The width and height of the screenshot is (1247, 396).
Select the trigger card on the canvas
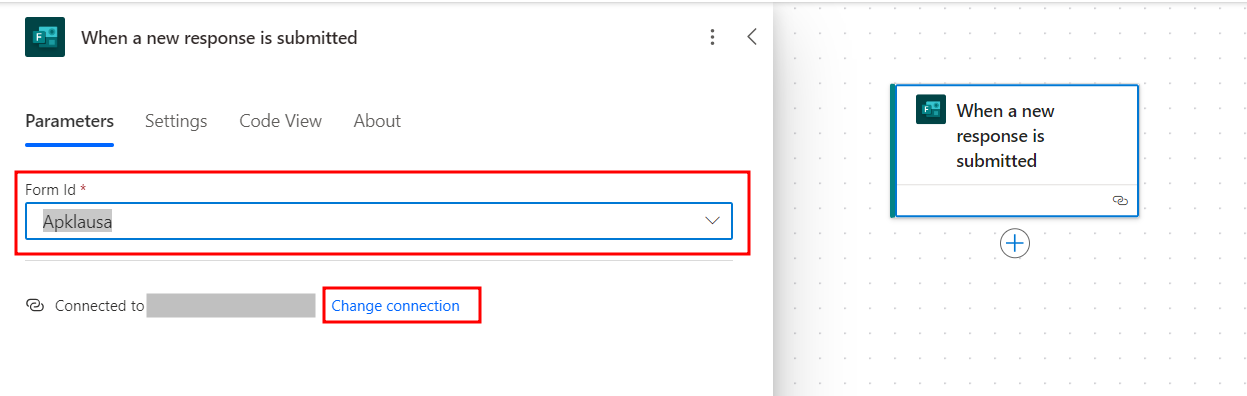pos(1015,150)
